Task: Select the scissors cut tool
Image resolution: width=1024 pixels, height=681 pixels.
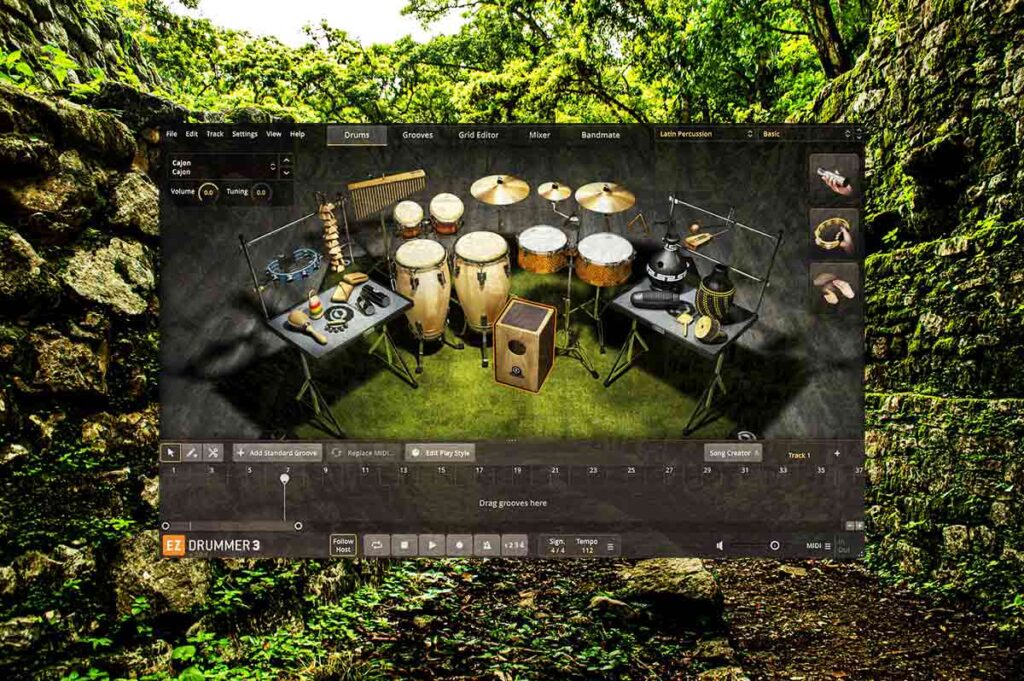Action: coord(213,452)
